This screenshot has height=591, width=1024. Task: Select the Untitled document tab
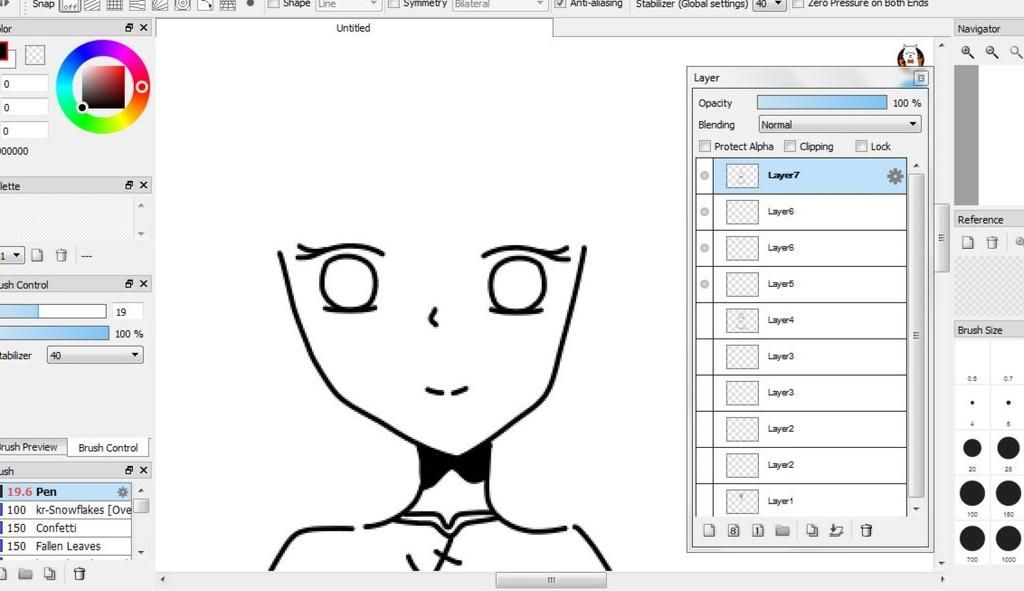coord(353,28)
